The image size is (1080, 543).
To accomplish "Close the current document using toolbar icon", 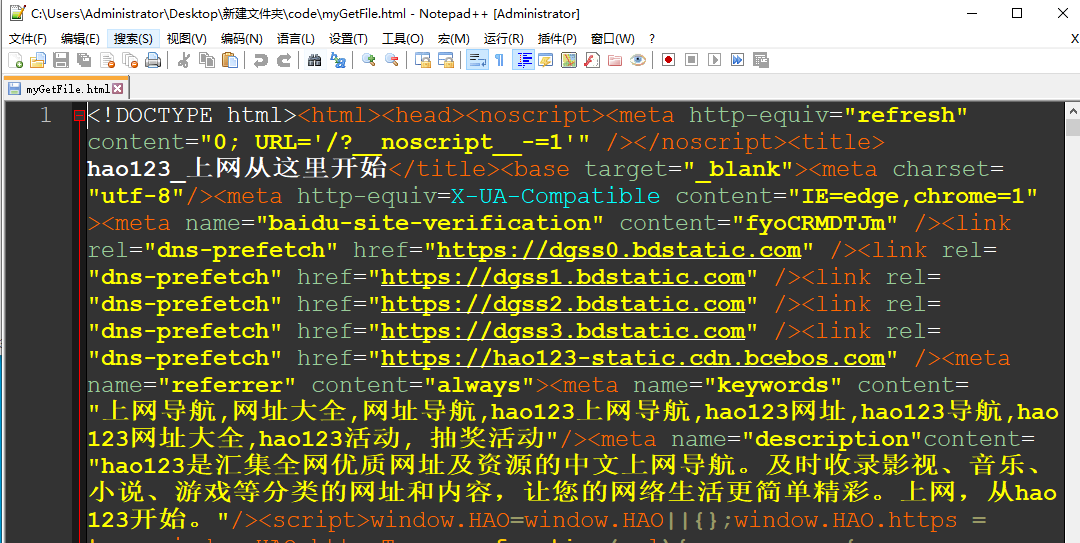I will [107, 60].
